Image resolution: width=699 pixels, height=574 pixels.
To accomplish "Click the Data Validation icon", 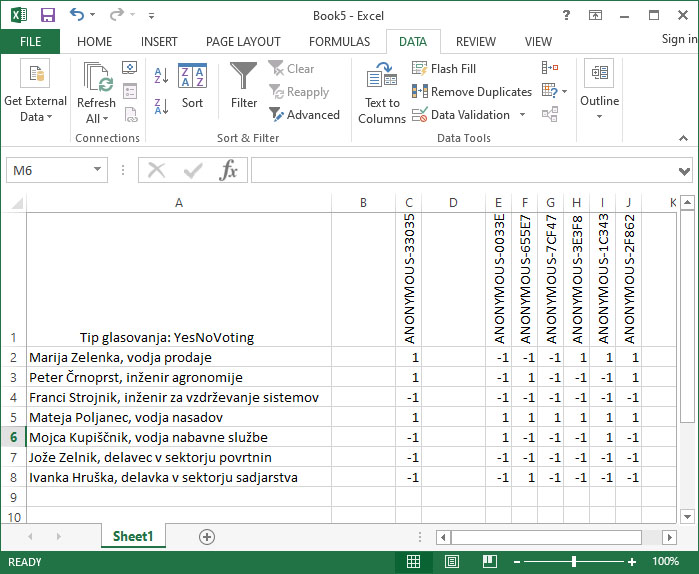I will coord(419,115).
